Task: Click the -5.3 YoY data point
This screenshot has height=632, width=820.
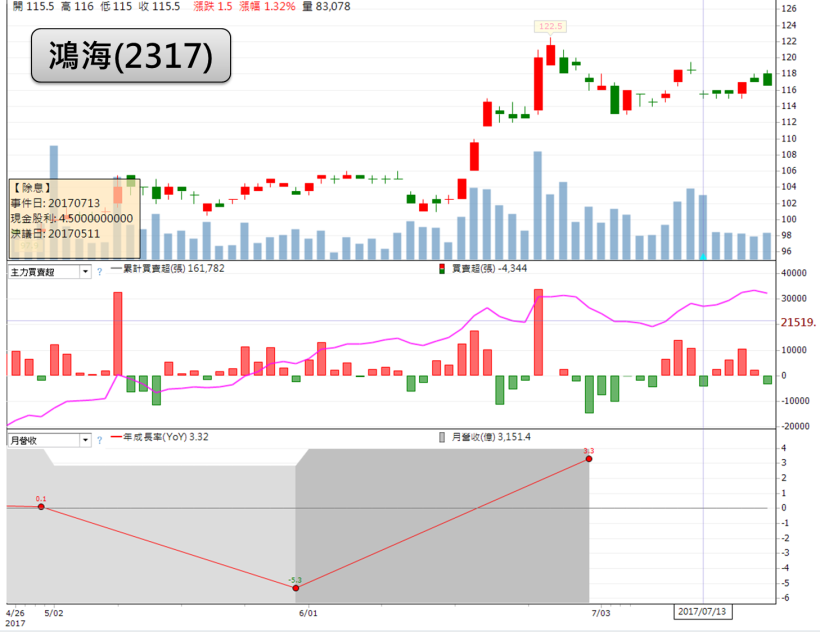Action: click(x=295, y=588)
